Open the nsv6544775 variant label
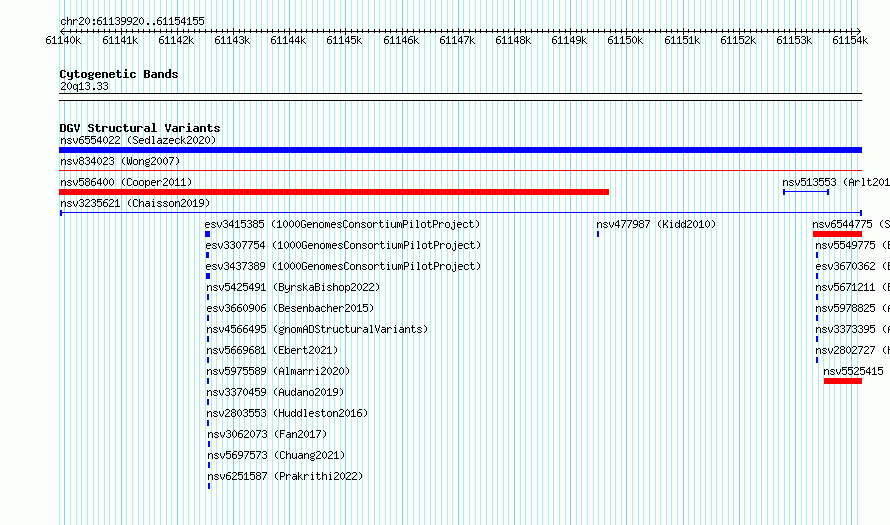Screen dimensions: 890x525 click(x=851, y=224)
